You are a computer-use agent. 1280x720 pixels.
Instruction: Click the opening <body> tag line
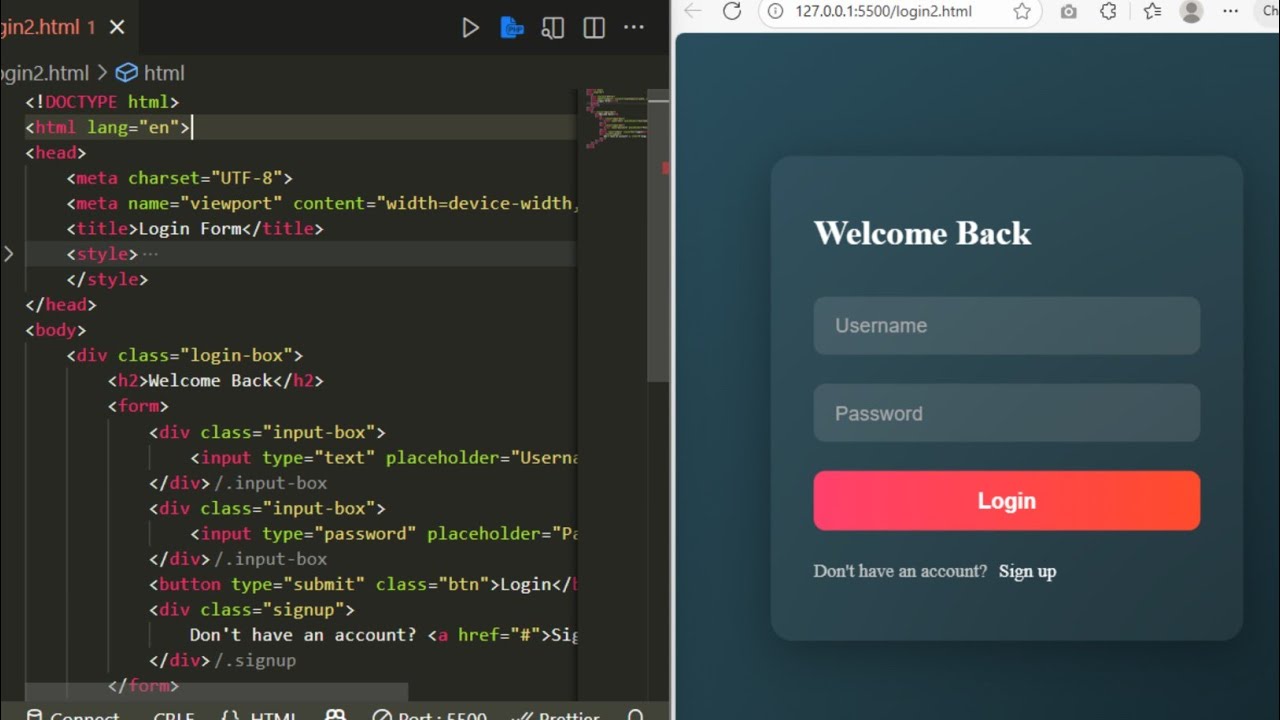[x=56, y=330]
